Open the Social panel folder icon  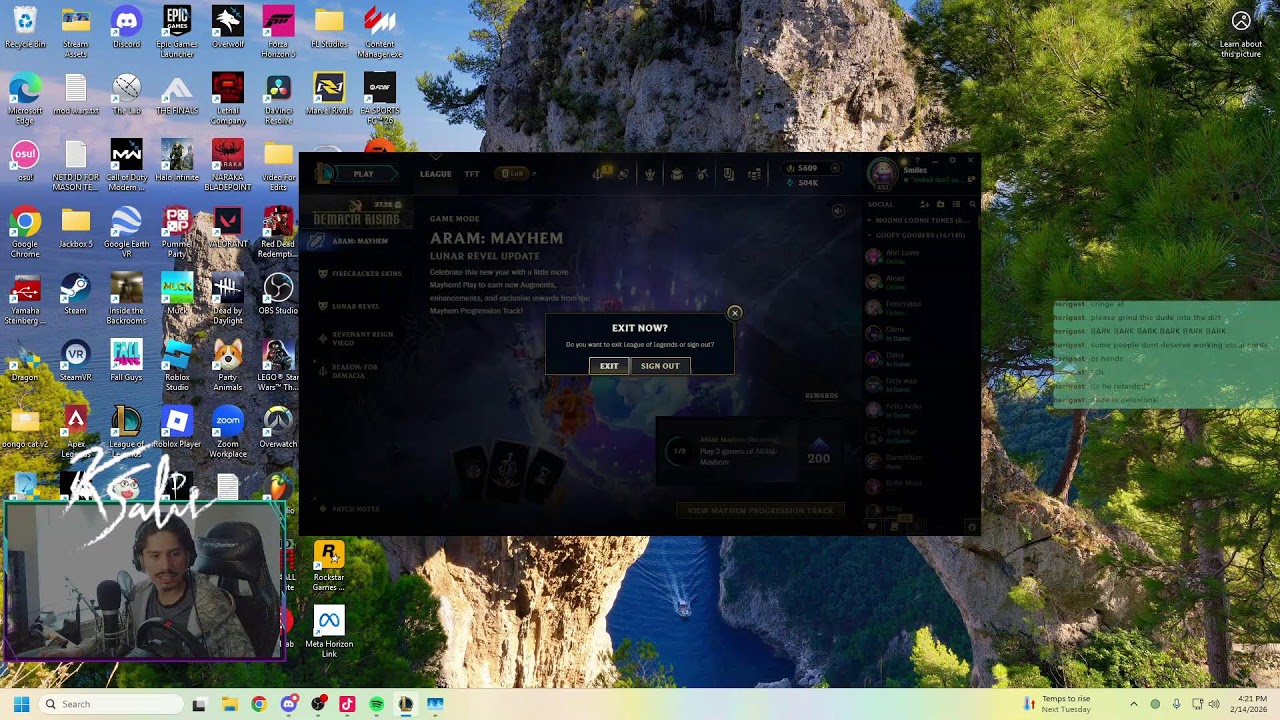[940, 204]
